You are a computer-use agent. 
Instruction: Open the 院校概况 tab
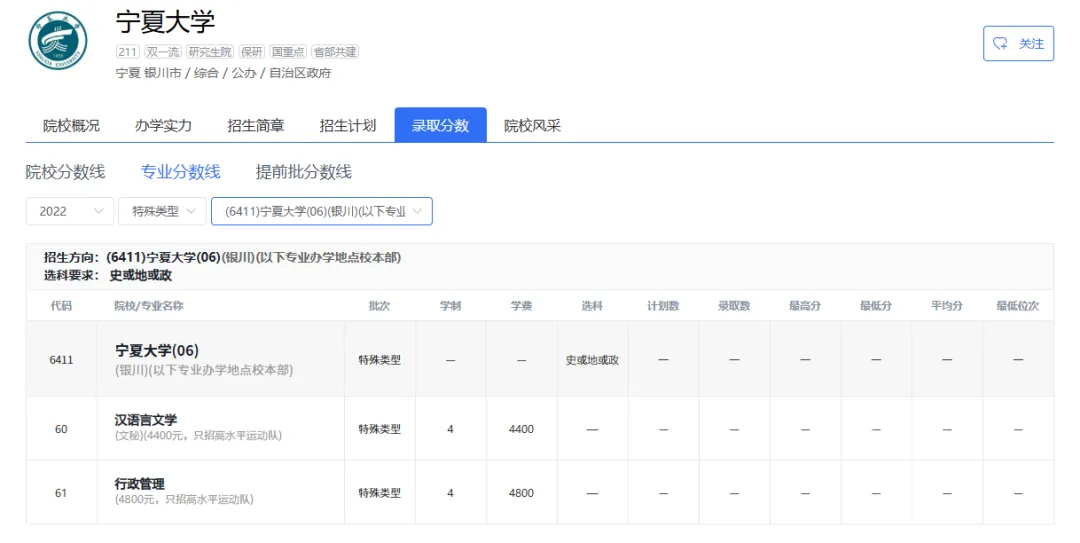[71, 125]
